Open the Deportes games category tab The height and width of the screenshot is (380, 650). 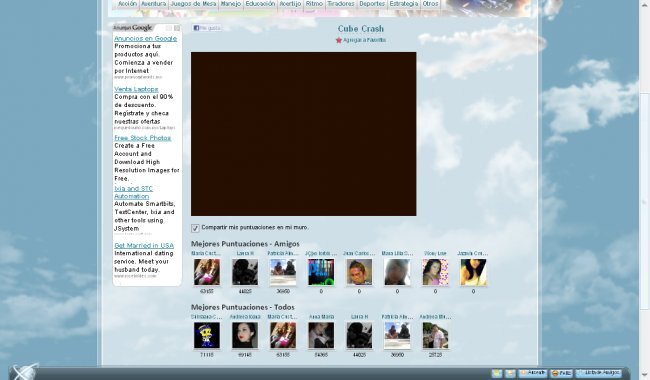[x=371, y=4]
